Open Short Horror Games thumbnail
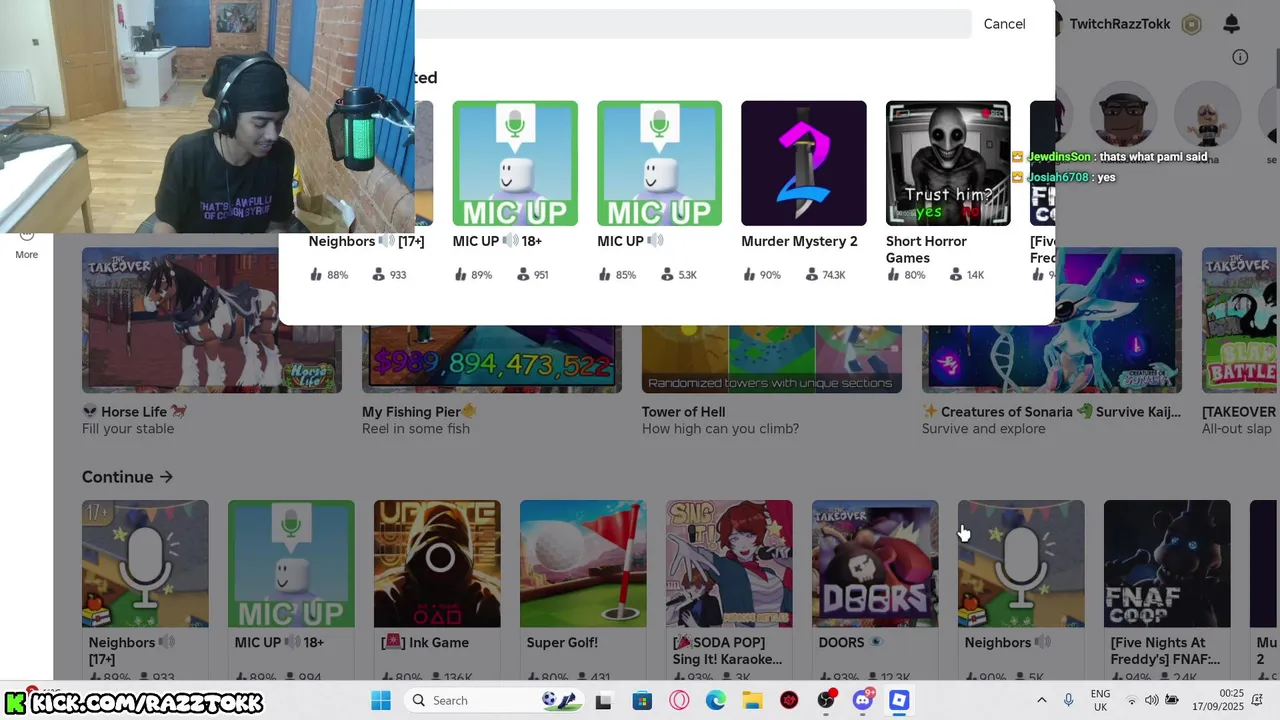 click(x=948, y=163)
